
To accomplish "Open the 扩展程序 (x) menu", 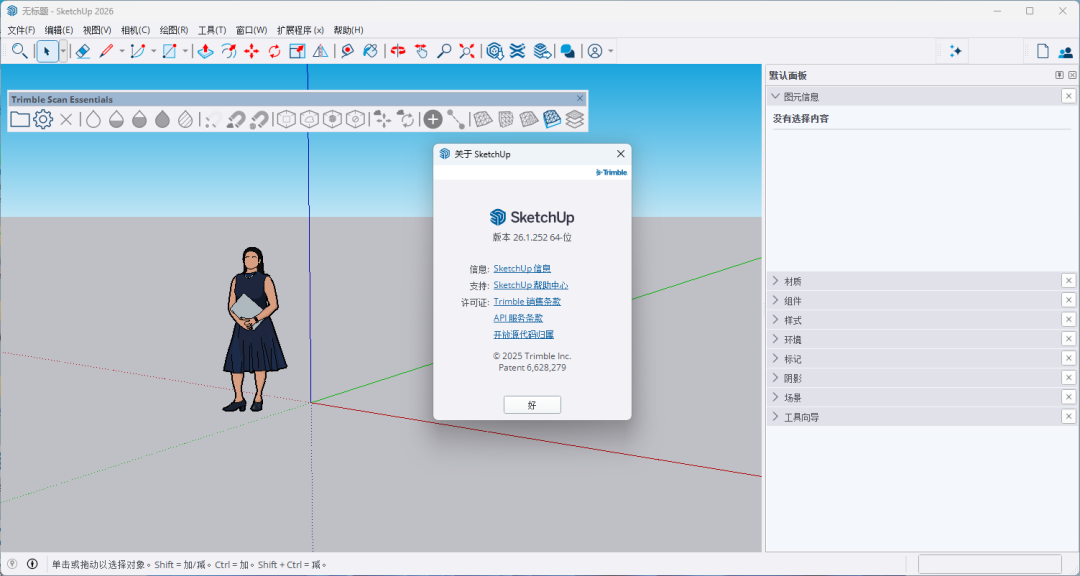I will 300,30.
